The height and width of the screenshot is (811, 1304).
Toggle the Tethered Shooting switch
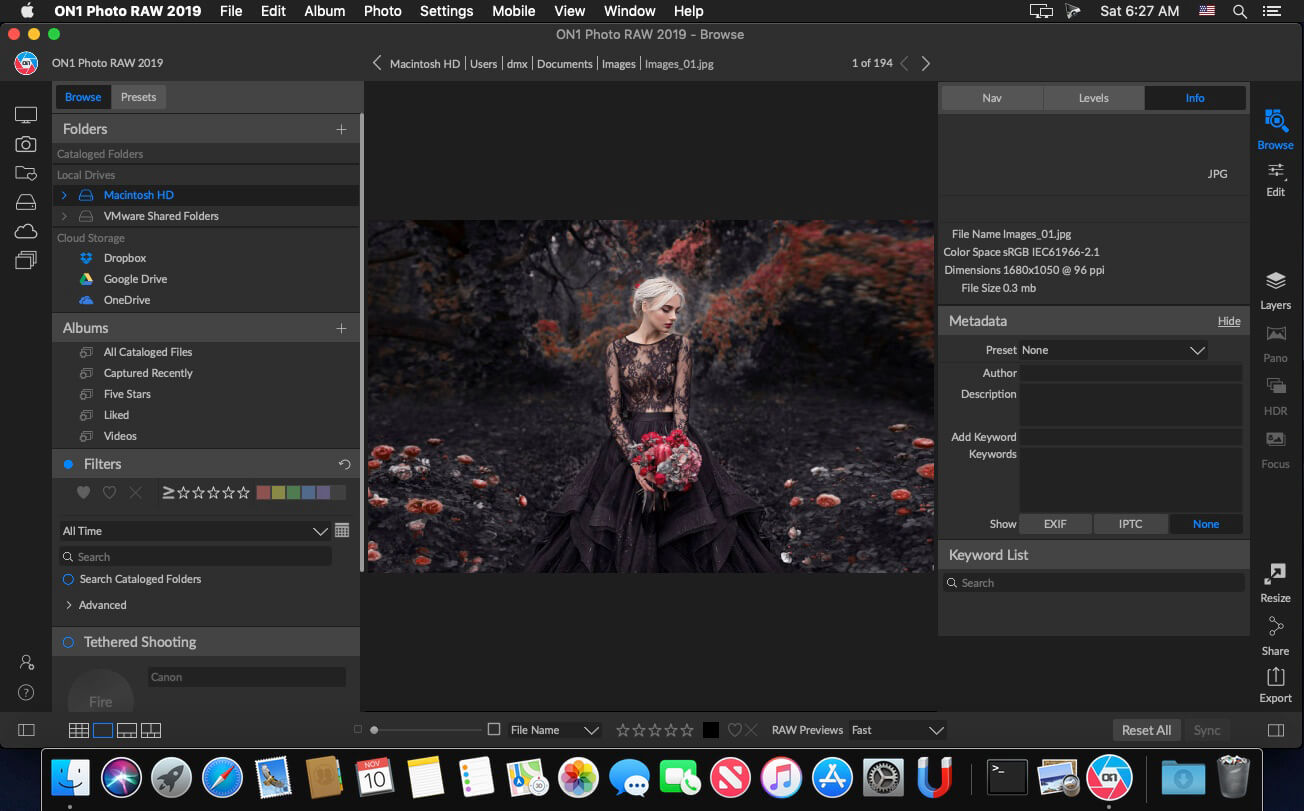click(x=68, y=642)
